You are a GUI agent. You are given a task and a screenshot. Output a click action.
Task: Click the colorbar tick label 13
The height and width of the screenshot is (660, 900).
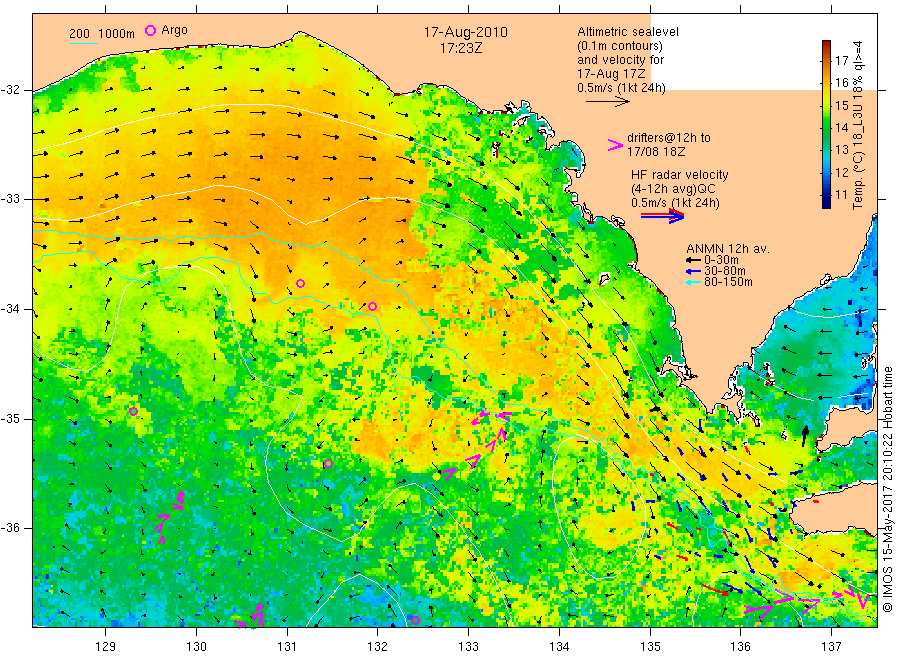click(x=841, y=150)
